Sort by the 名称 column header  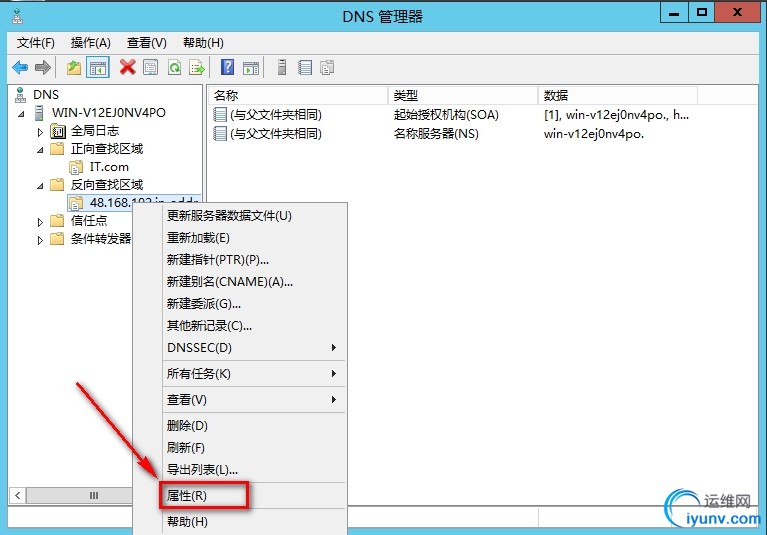coord(298,95)
